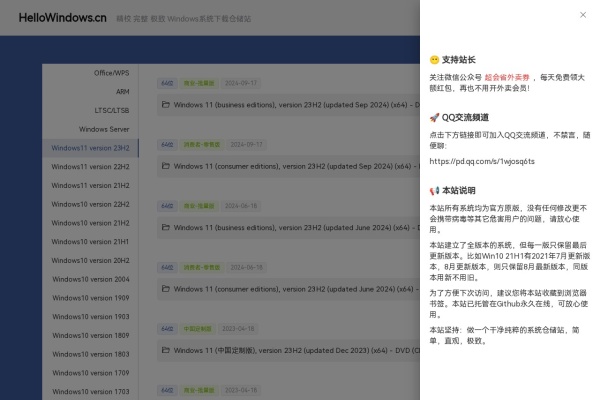The width and height of the screenshot is (600, 400).
Task: Click the rocket icon beside QQ交流频道
Action: click(x=434, y=117)
